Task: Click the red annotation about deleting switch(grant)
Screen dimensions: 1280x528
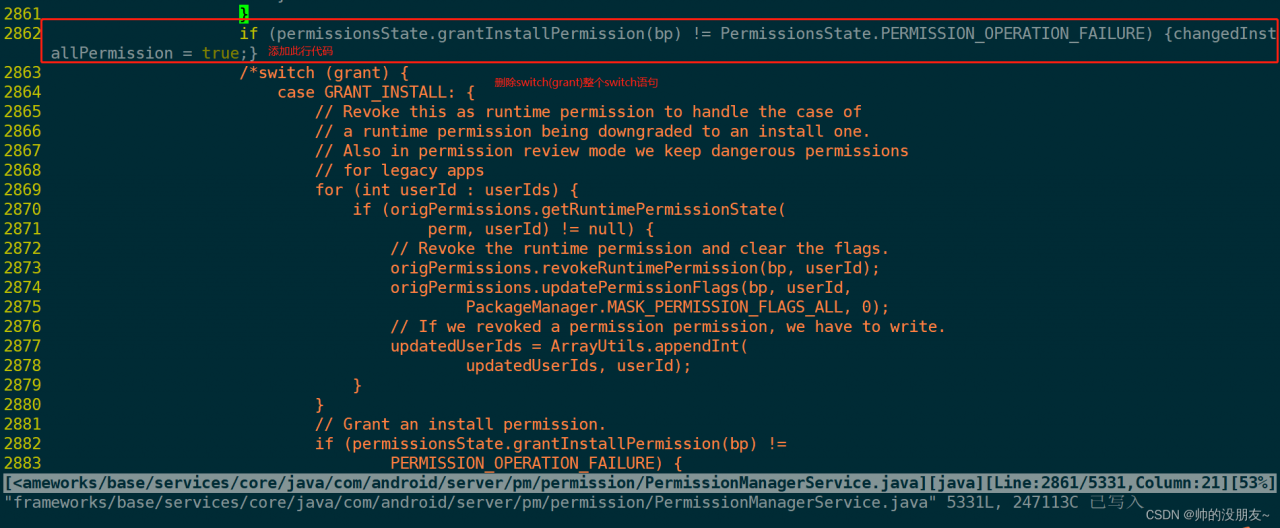Action: pyautogui.click(x=577, y=82)
